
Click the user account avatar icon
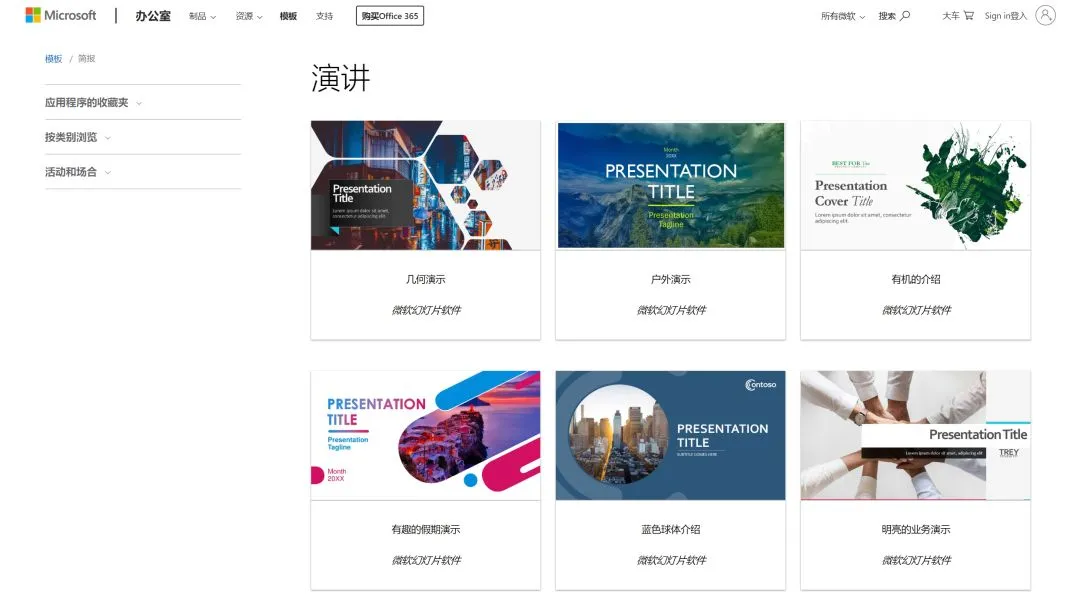tap(1045, 15)
